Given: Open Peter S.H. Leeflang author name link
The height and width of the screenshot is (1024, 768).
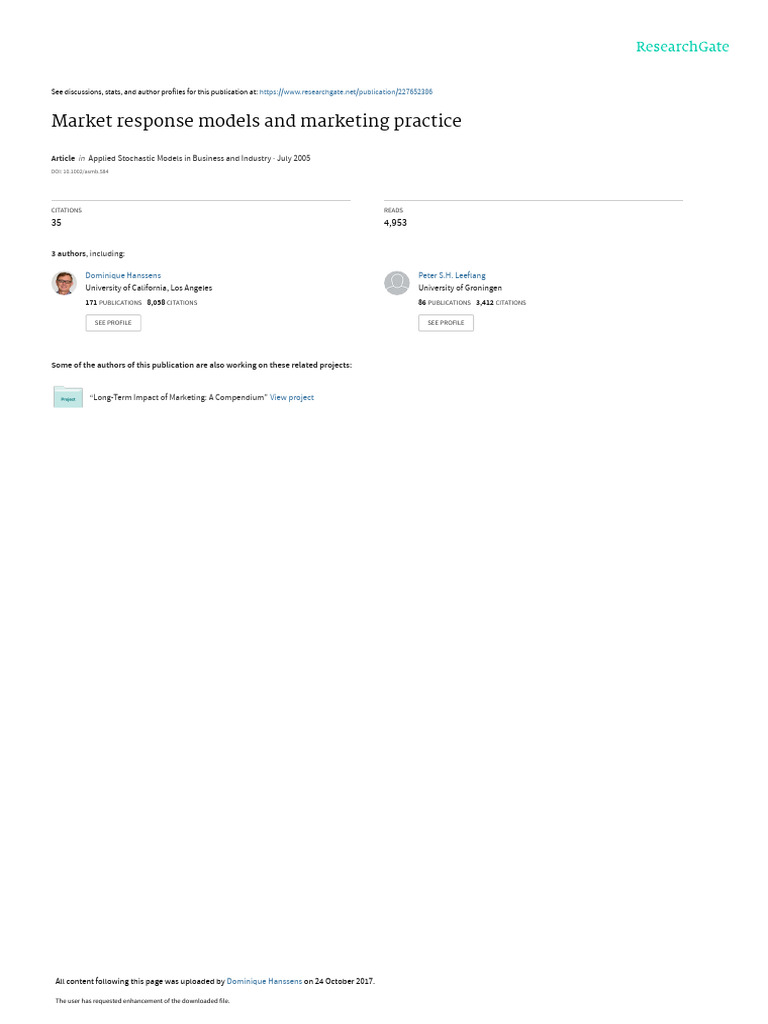Looking at the screenshot, I should point(452,276).
